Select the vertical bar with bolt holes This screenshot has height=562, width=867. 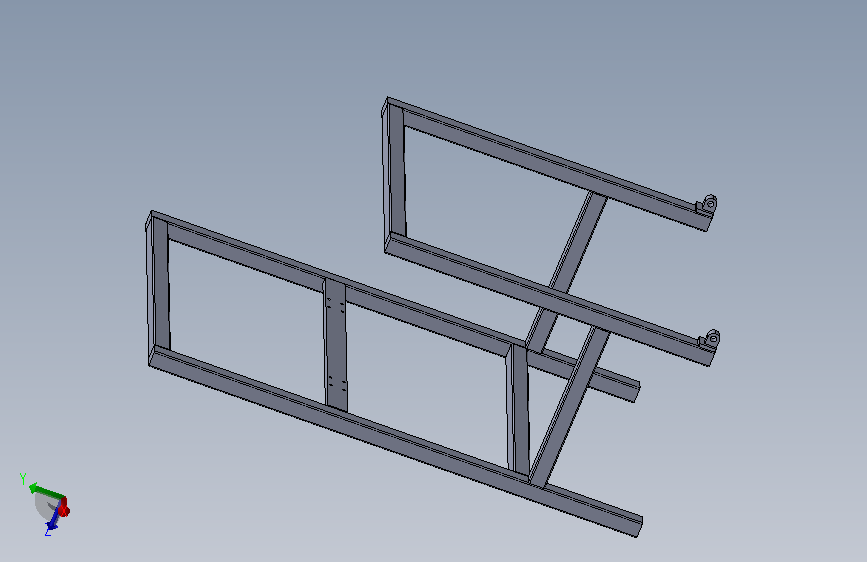(x=336, y=345)
